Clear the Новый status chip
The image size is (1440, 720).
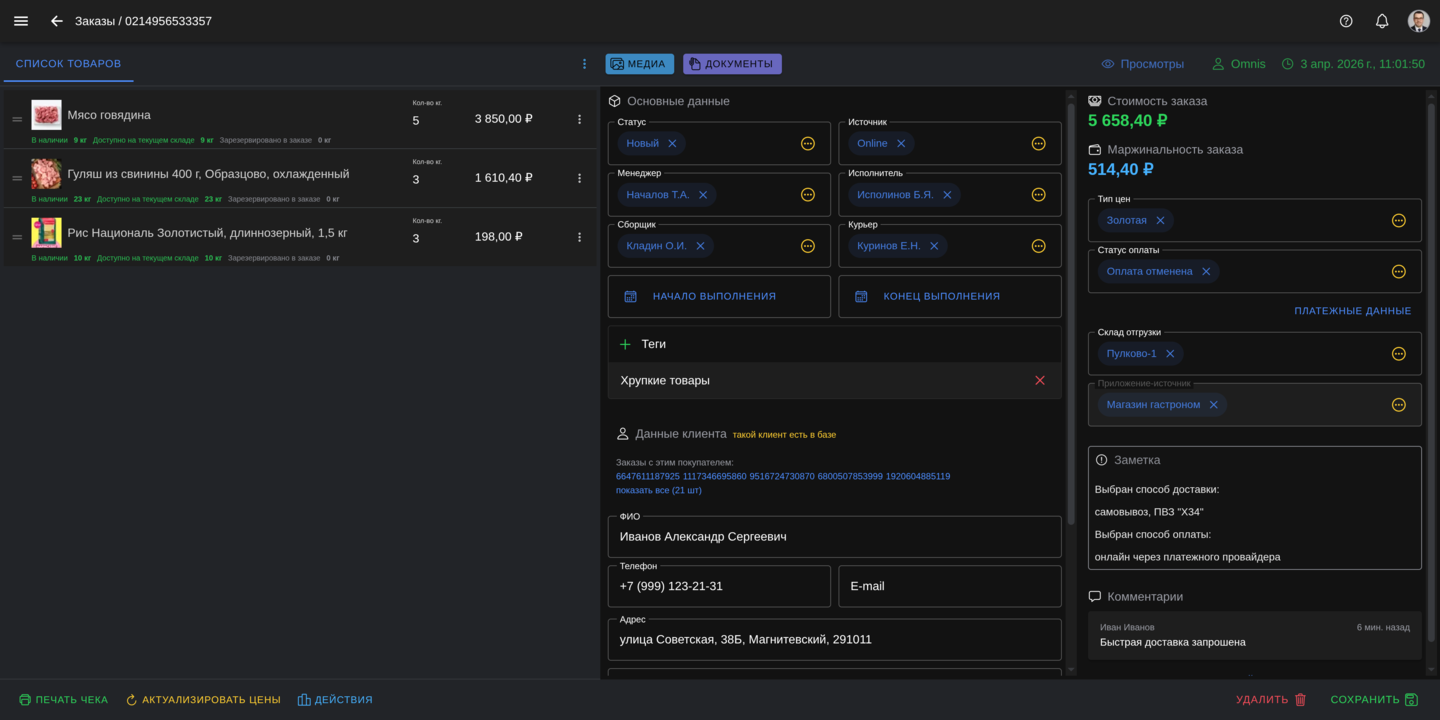pyautogui.click(x=672, y=144)
